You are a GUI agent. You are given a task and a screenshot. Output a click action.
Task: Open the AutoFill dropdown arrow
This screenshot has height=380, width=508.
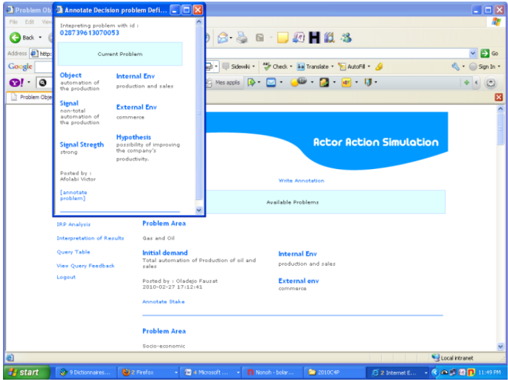pos(369,67)
